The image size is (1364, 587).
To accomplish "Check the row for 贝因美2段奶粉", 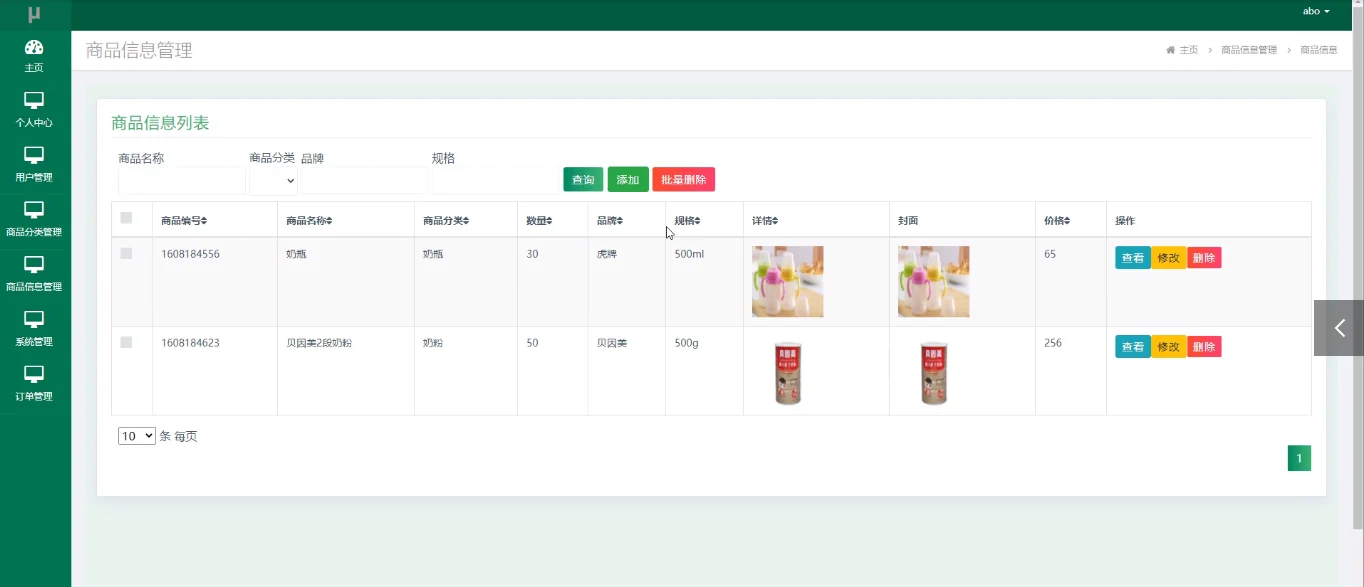I will [x=126, y=343].
